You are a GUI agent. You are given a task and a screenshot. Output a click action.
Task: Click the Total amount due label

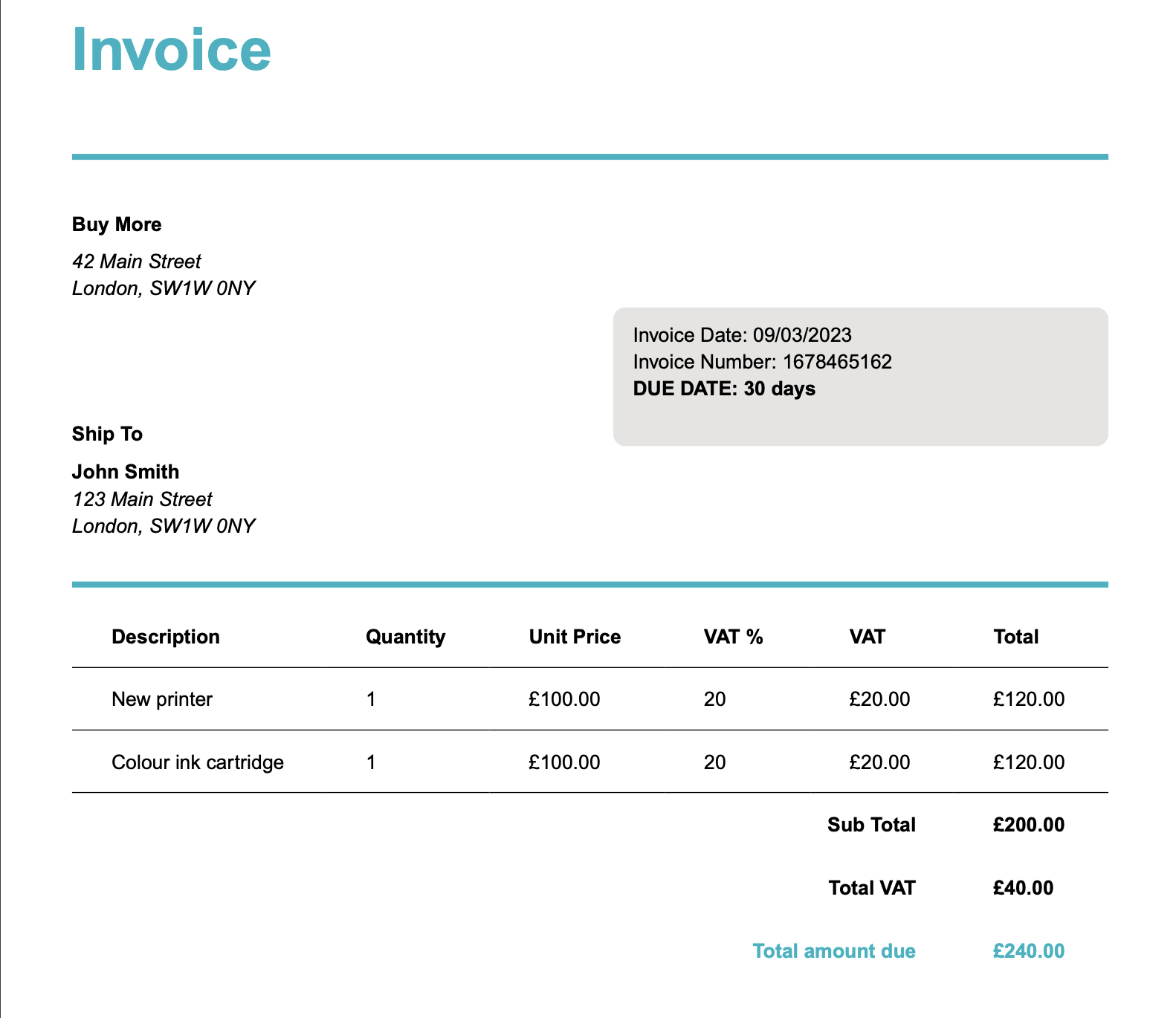pyautogui.click(x=834, y=951)
